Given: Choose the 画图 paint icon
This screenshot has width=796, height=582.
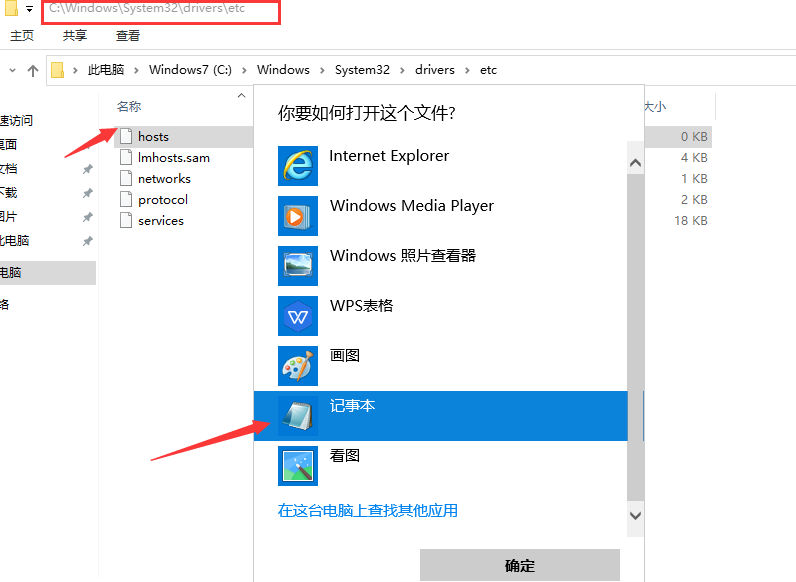Looking at the screenshot, I should (x=298, y=366).
